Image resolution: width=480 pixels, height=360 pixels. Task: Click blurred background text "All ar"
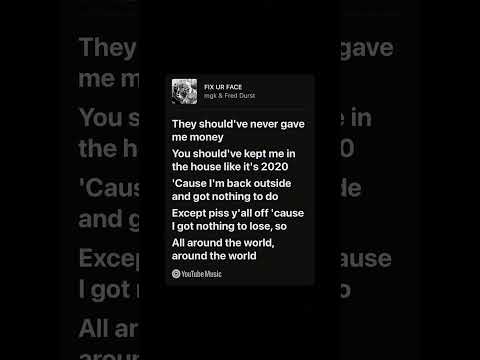coord(108,328)
